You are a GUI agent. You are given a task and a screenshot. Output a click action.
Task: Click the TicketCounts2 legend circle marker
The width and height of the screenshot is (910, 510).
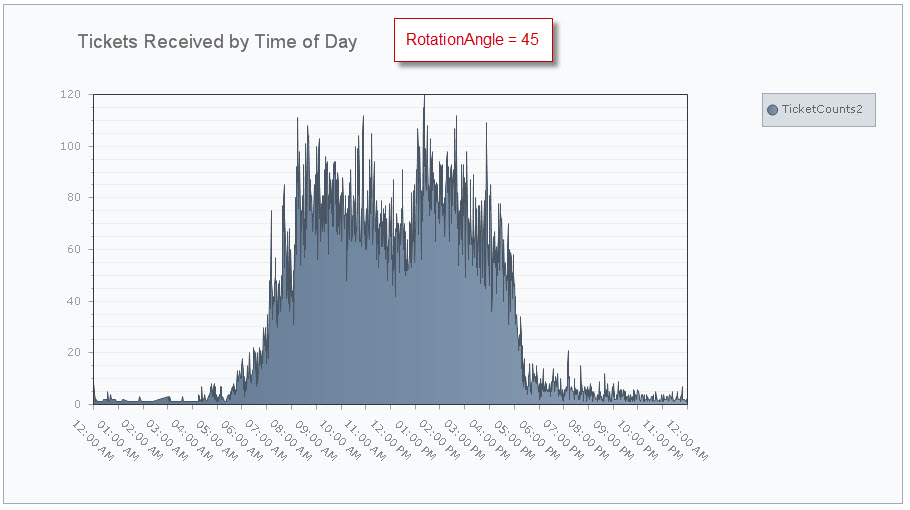772,110
